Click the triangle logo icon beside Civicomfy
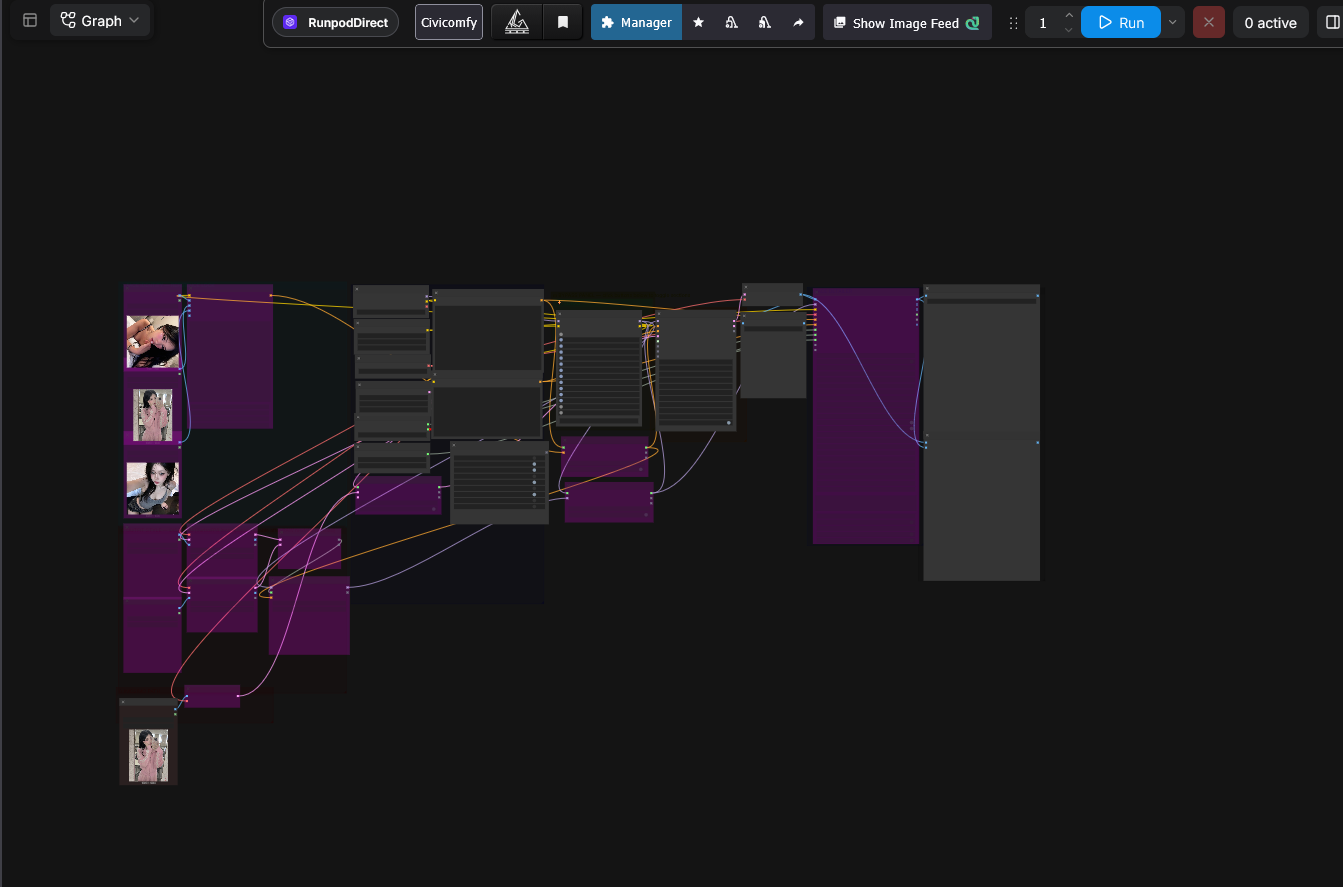 point(517,22)
